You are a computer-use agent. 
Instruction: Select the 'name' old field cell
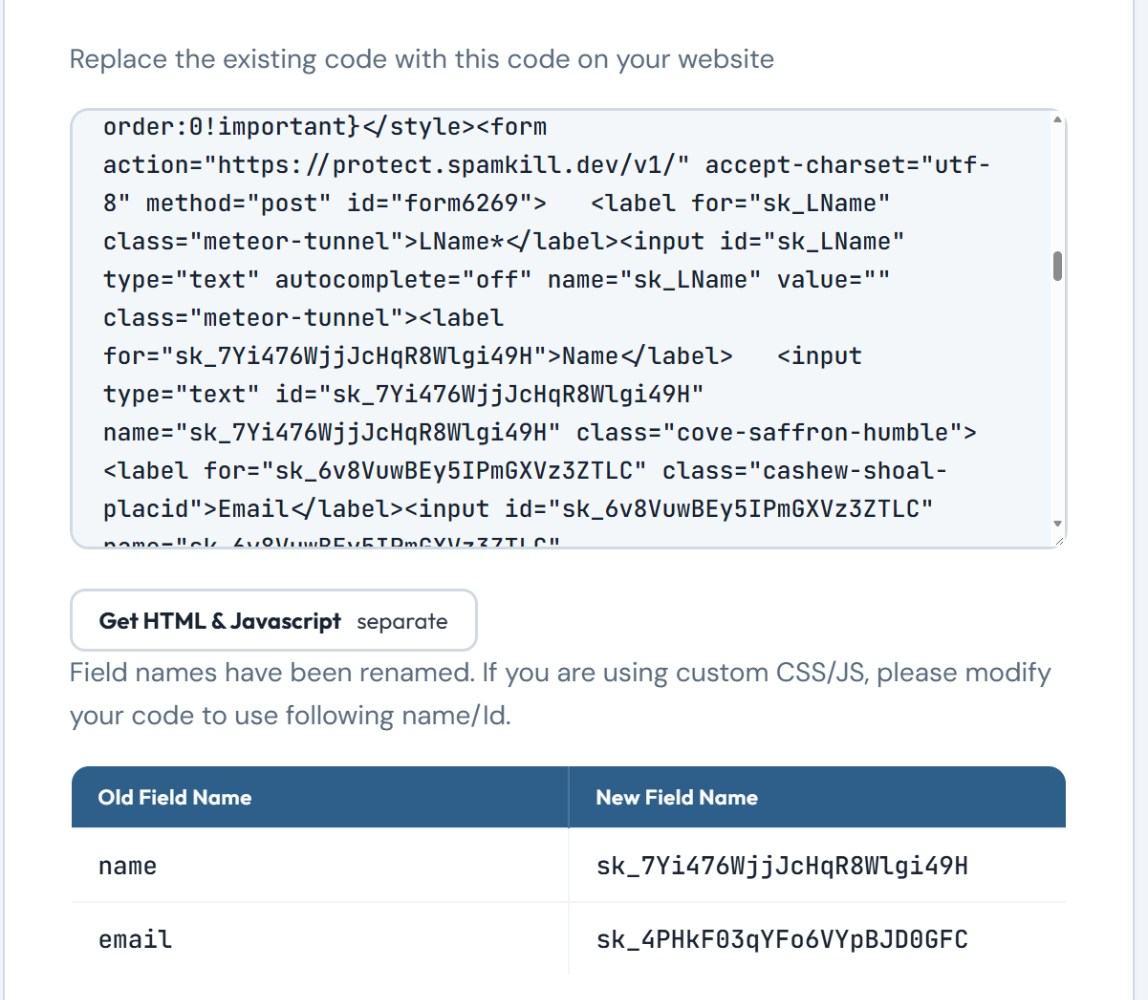click(x=320, y=865)
